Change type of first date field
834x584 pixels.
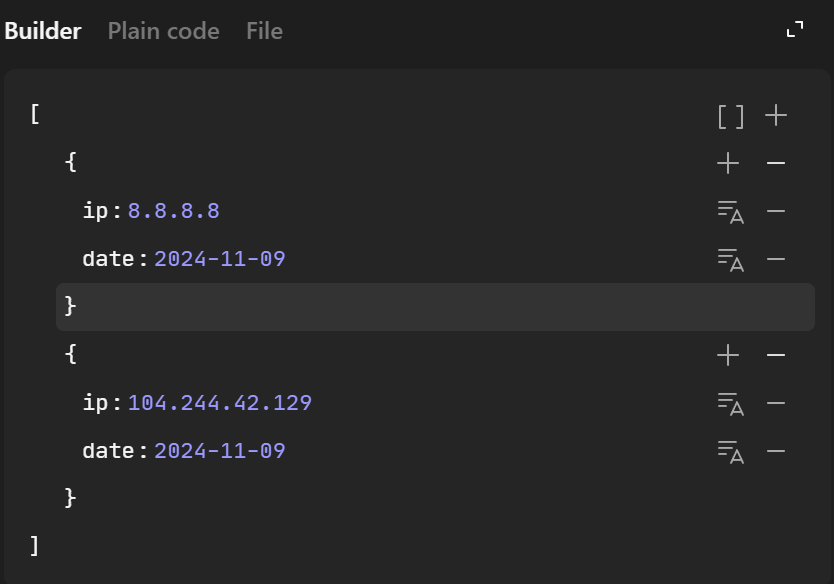(x=731, y=259)
